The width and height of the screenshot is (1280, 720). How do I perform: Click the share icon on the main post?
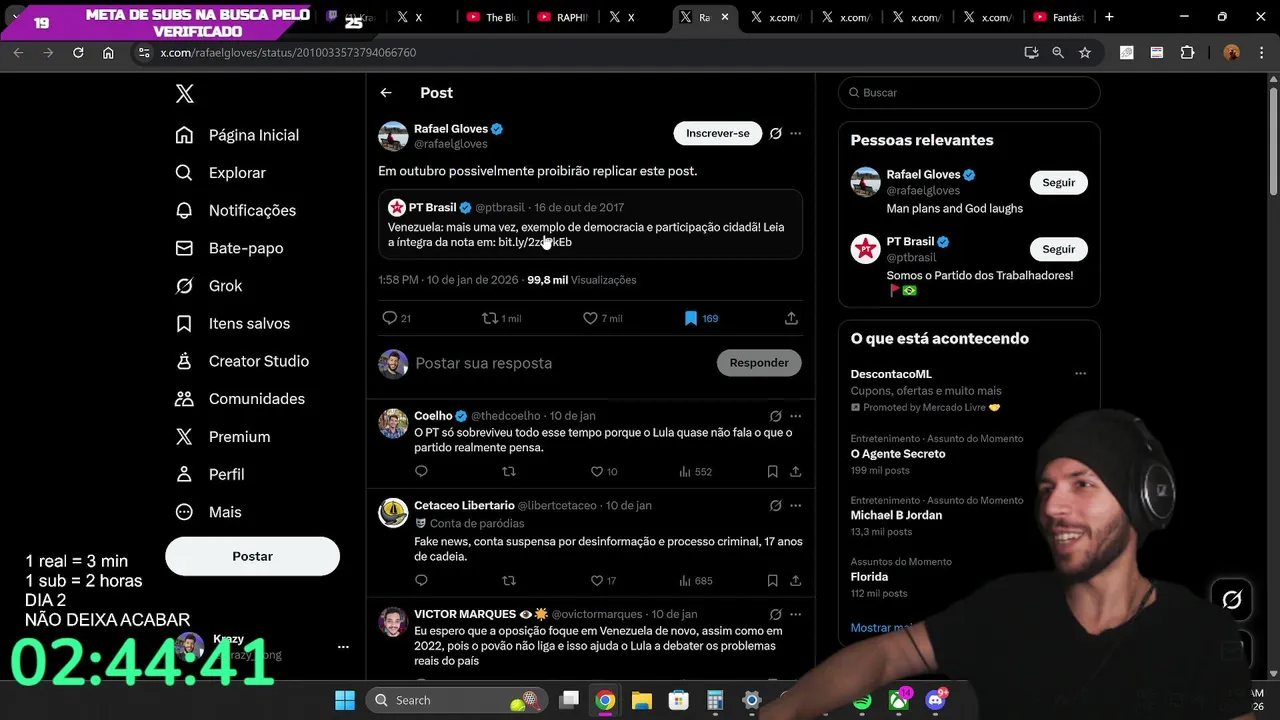791,318
